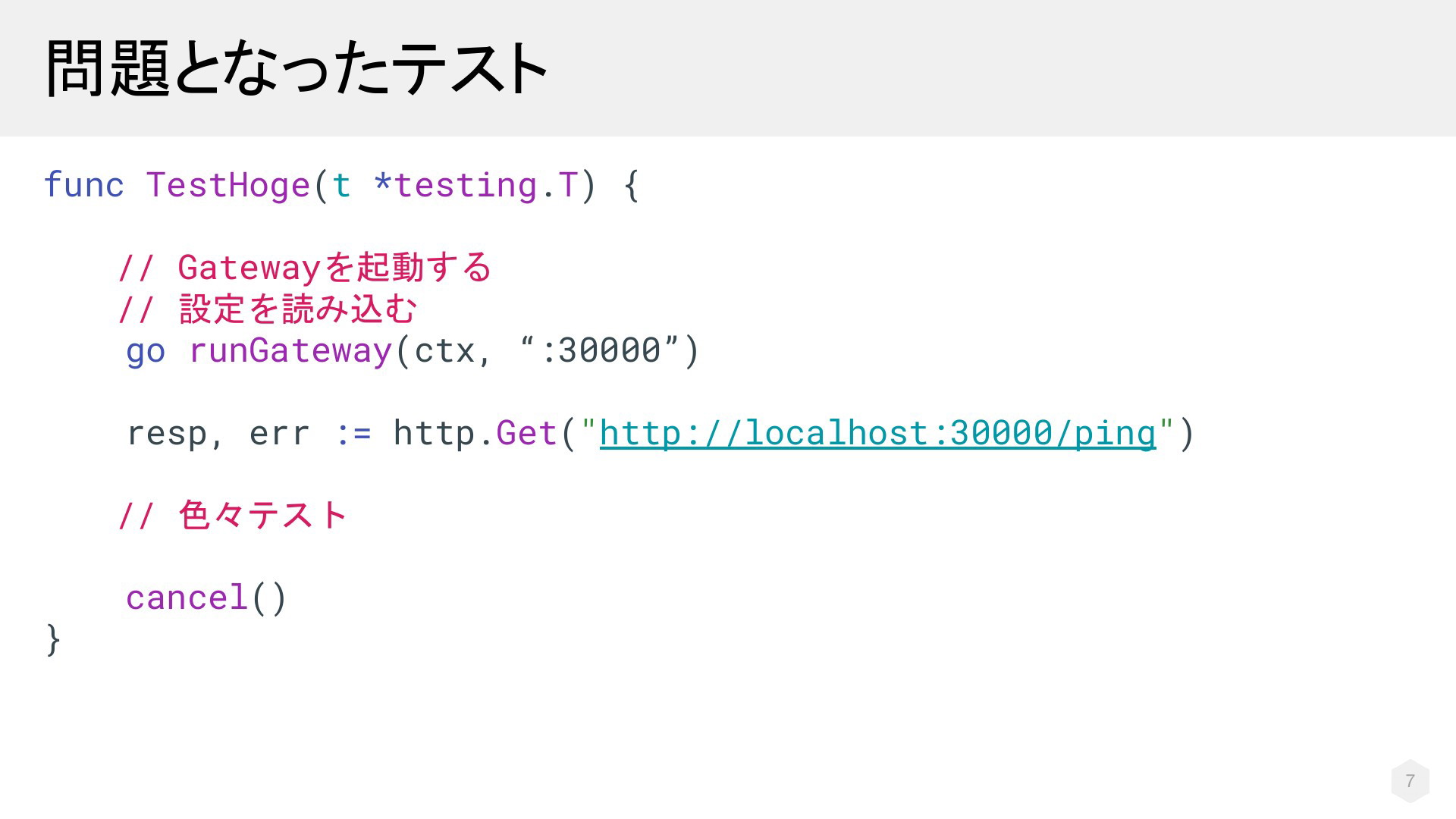Click the resp, err variable declaration
The height and width of the screenshot is (819, 1456).
pyautogui.click(x=218, y=433)
